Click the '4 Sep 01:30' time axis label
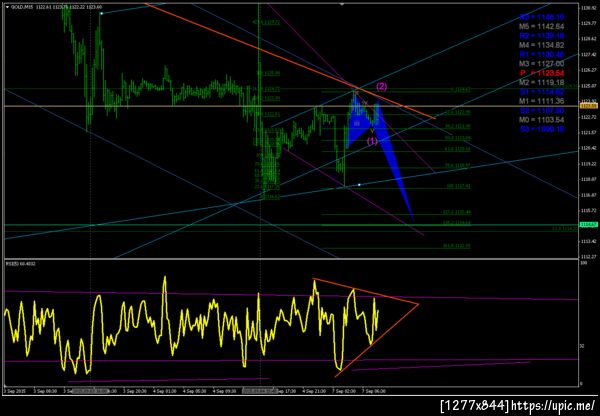The width and height of the screenshot is (600, 416). tap(166, 391)
